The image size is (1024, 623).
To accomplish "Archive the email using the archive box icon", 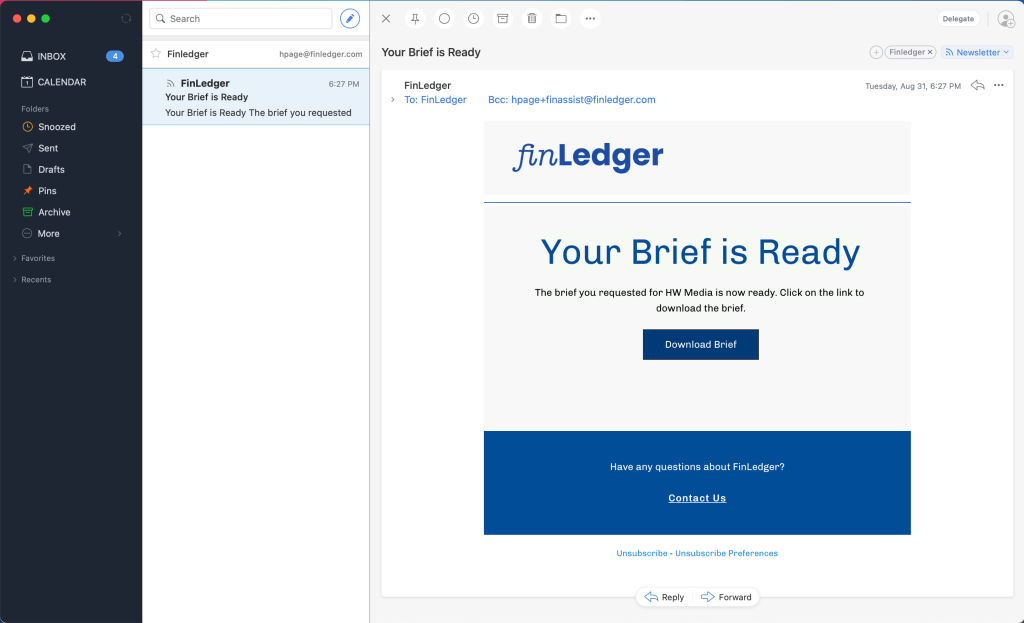I will [503, 18].
